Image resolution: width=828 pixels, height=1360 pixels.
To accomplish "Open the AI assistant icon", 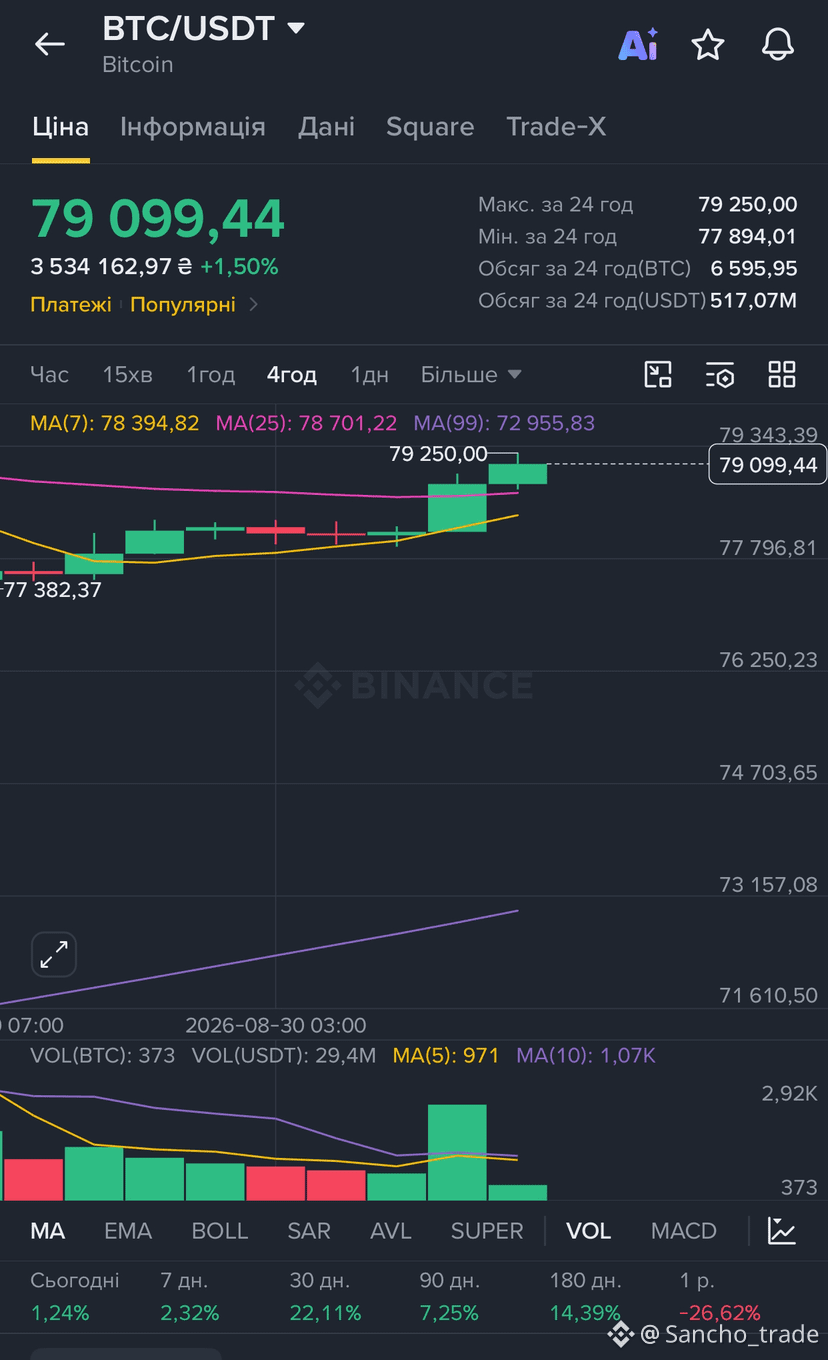I will point(638,44).
